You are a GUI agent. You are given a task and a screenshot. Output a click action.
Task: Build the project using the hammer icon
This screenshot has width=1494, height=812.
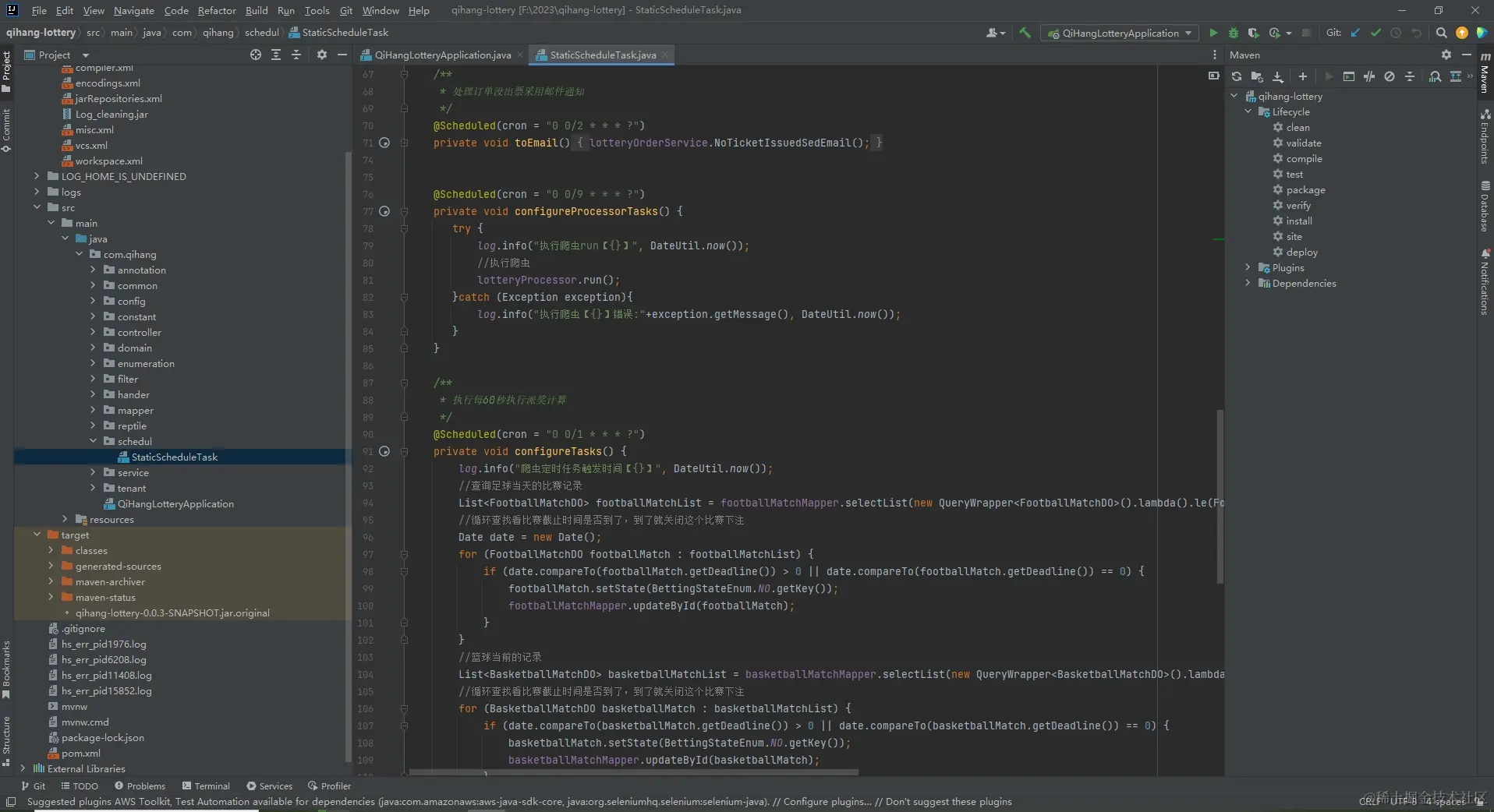click(1025, 33)
